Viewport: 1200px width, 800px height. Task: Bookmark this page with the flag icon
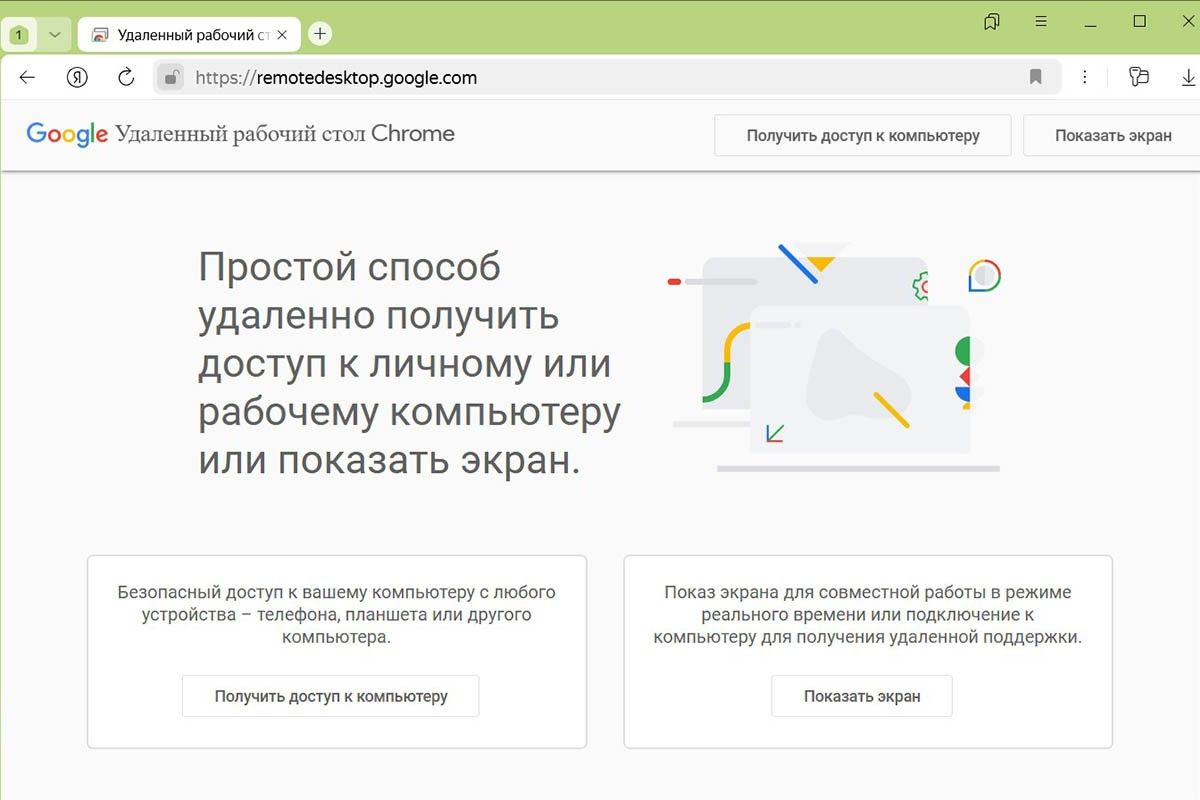pyautogui.click(x=1035, y=76)
